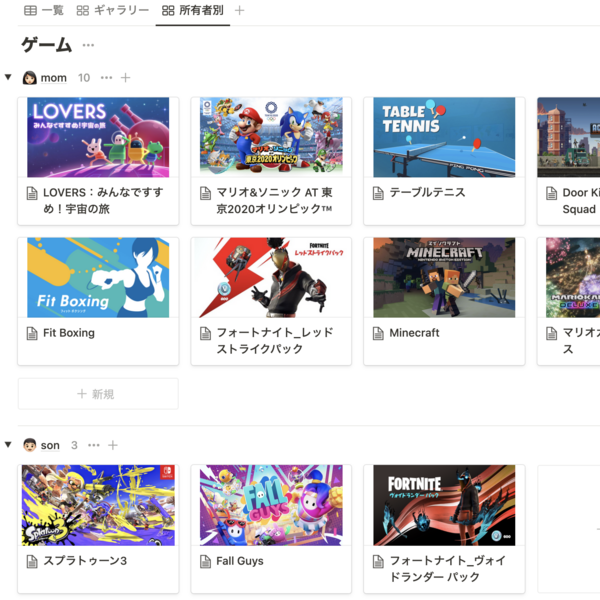Image resolution: width=600 pixels, height=600 pixels.
Task: Click the son group count 3
Action: click(74, 445)
